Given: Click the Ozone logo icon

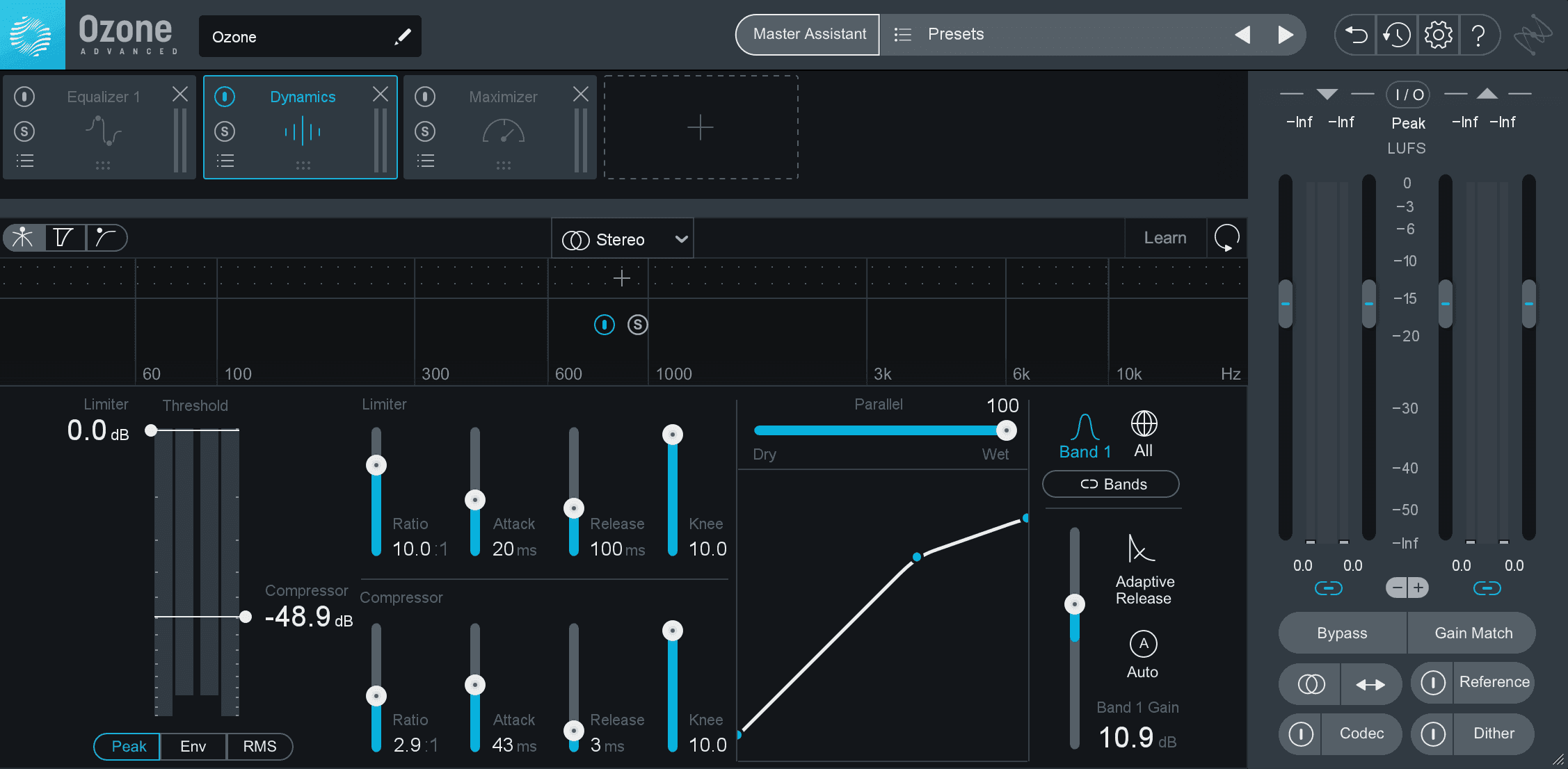Looking at the screenshot, I should (32, 35).
